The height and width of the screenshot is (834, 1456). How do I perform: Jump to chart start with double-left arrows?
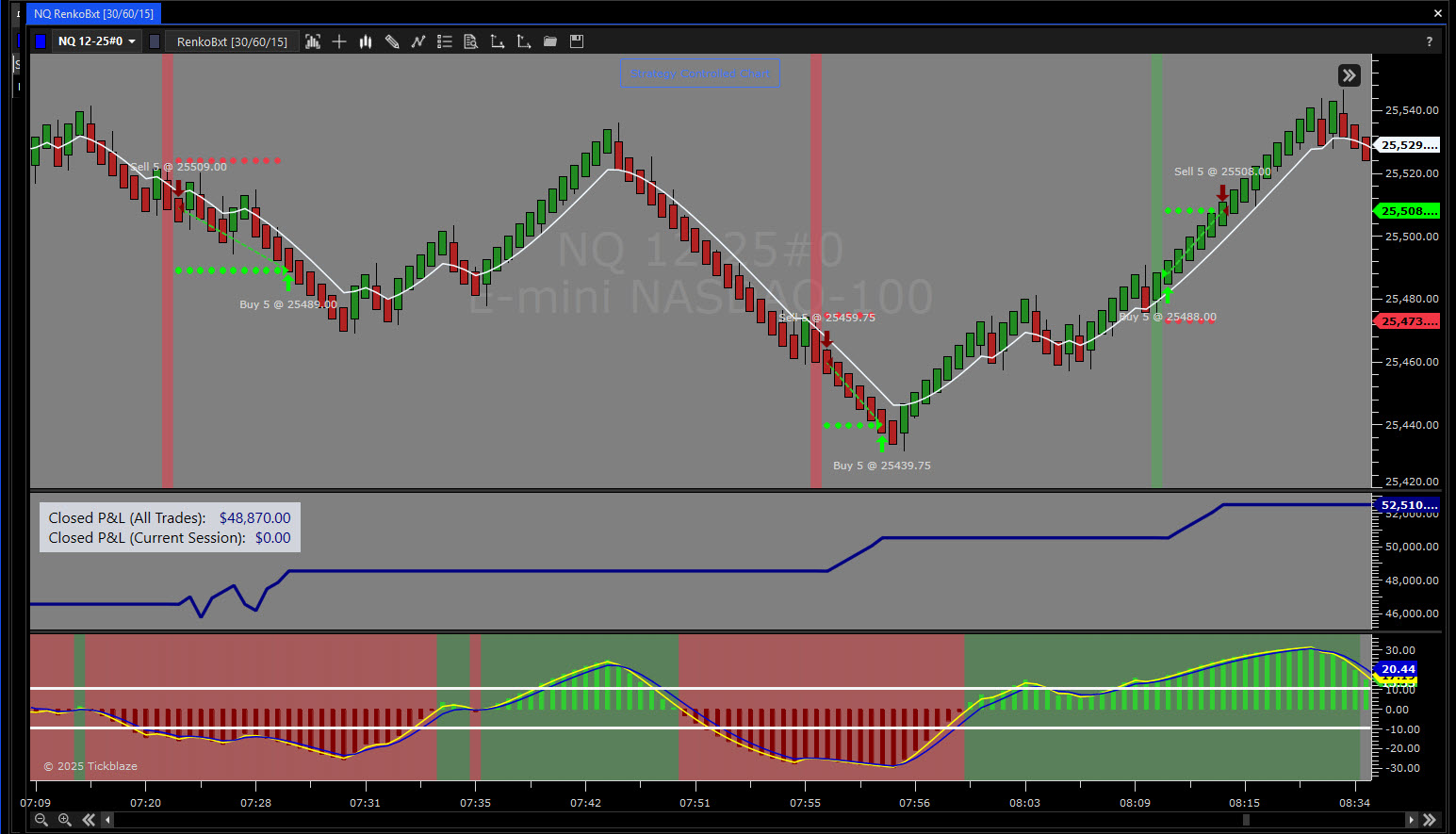(89, 820)
